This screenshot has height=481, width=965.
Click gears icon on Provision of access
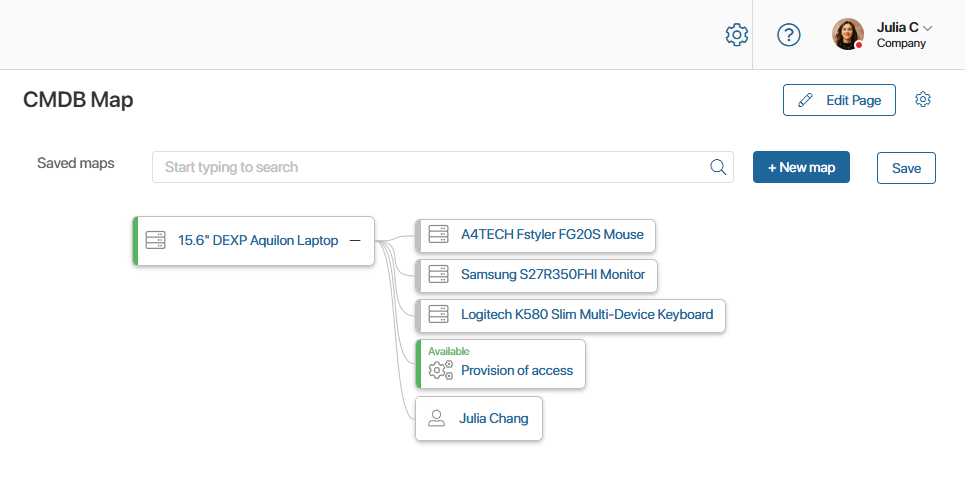pos(441,370)
